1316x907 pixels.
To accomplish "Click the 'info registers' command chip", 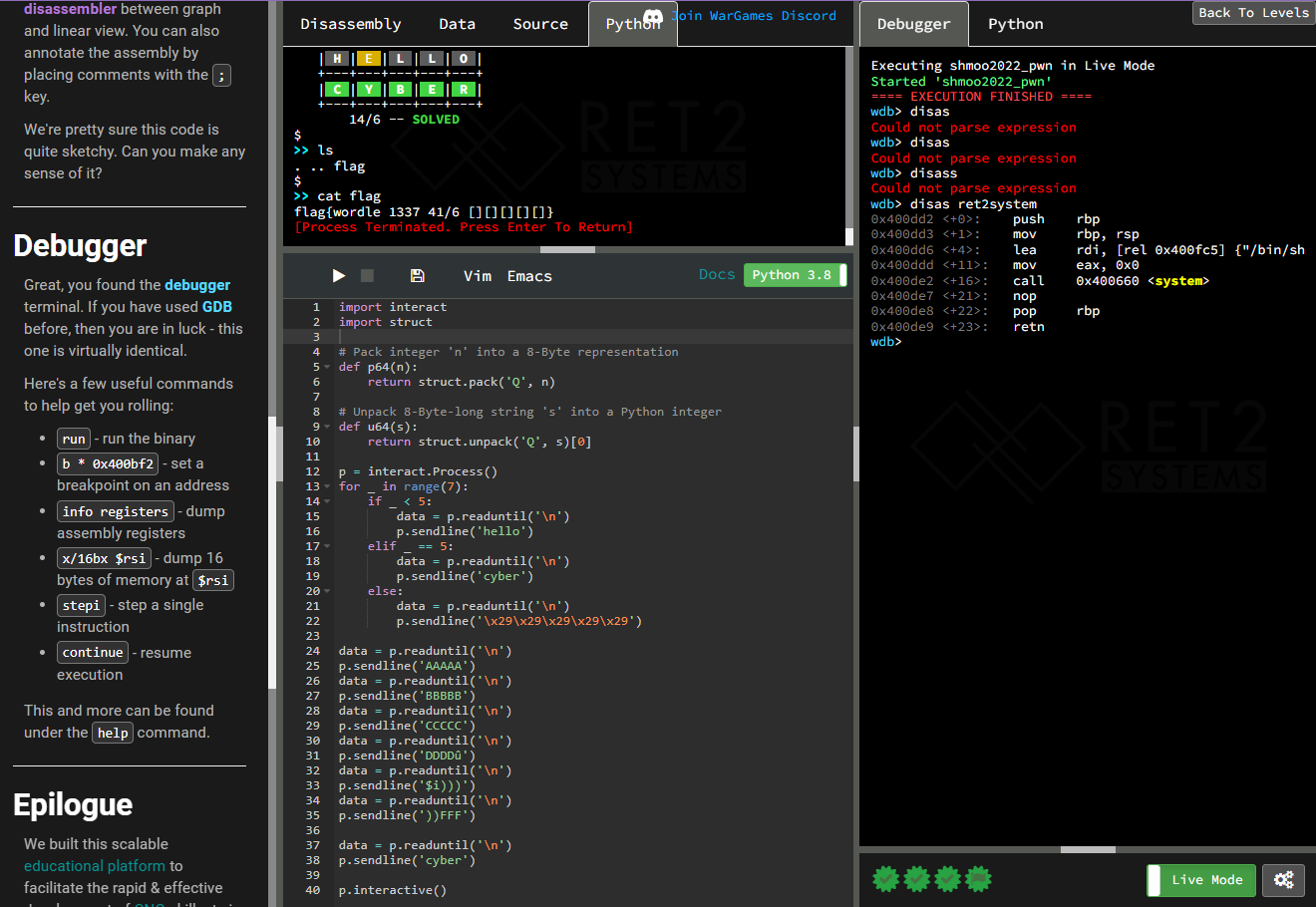I will (116, 511).
